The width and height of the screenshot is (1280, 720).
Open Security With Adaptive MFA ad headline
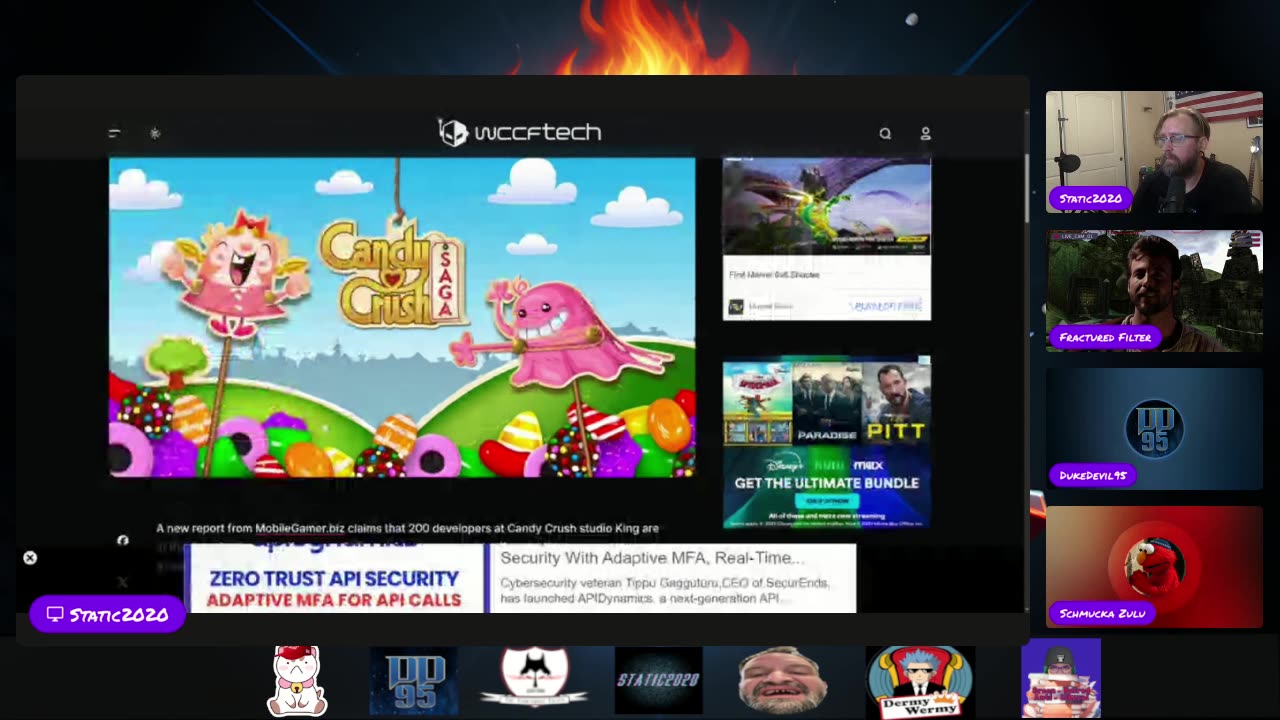click(x=651, y=558)
